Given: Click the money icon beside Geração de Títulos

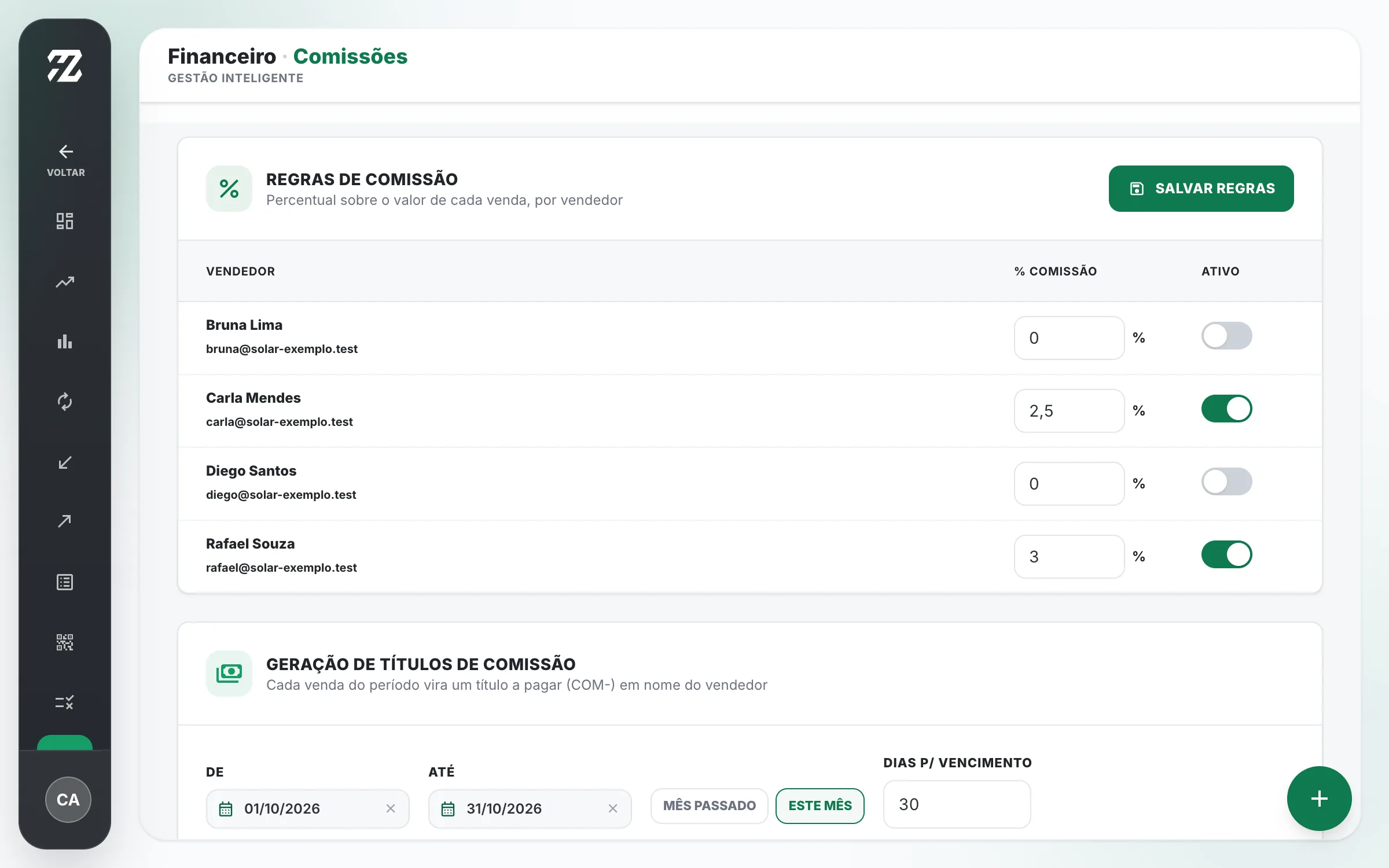Looking at the screenshot, I should (x=229, y=674).
